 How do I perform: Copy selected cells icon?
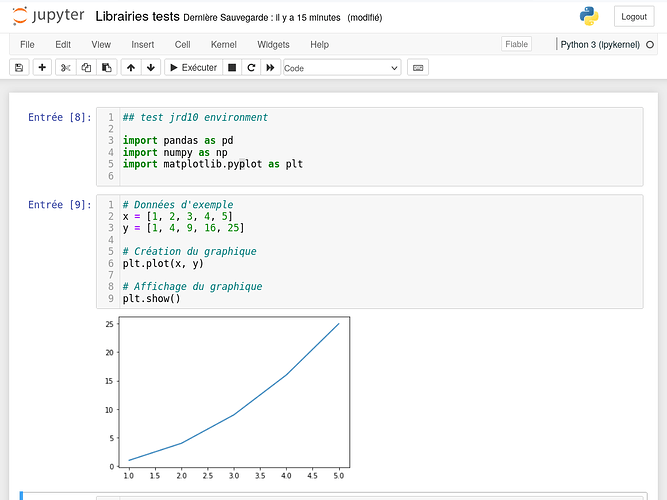coord(86,68)
